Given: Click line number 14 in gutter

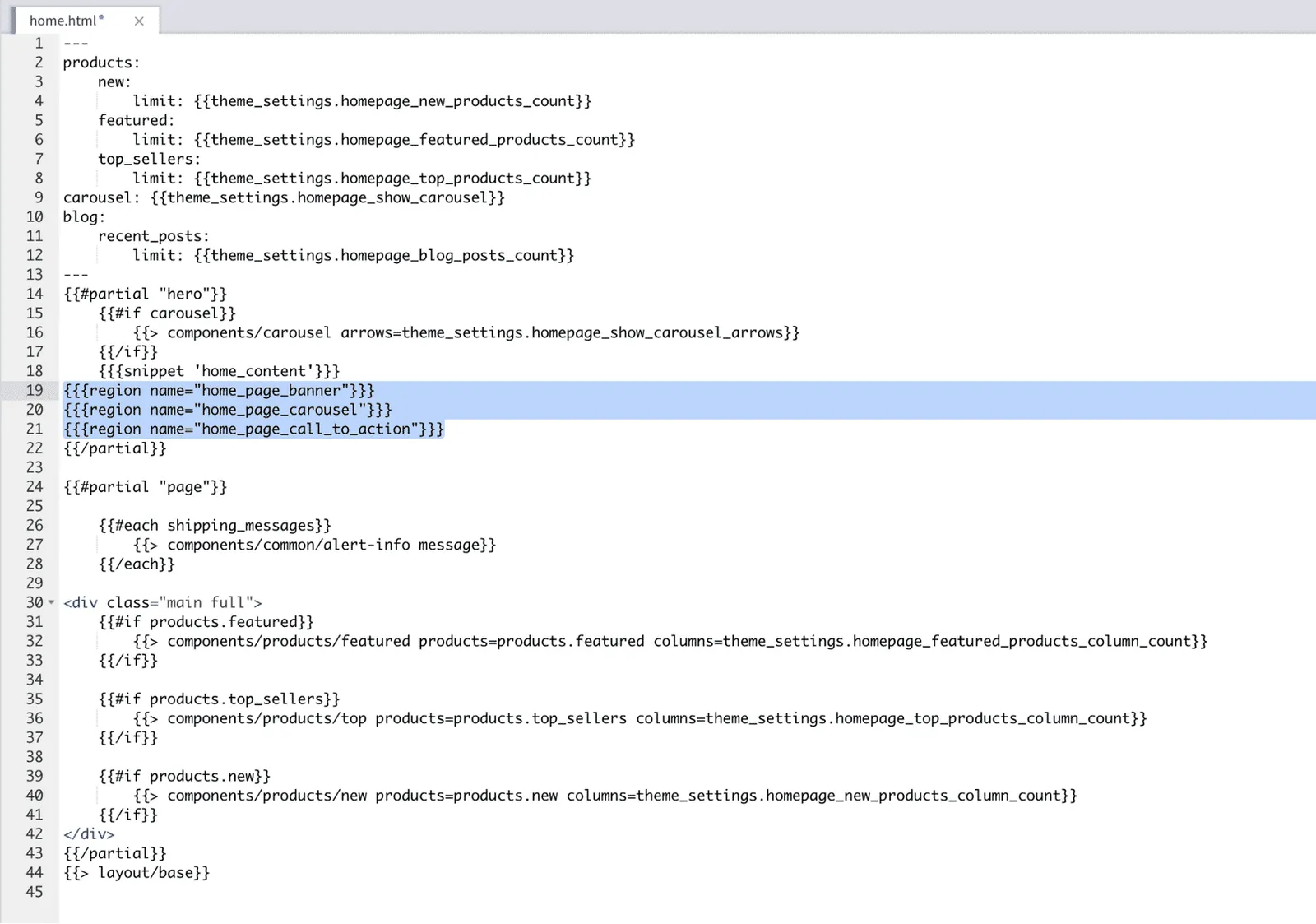Looking at the screenshot, I should coord(34,294).
